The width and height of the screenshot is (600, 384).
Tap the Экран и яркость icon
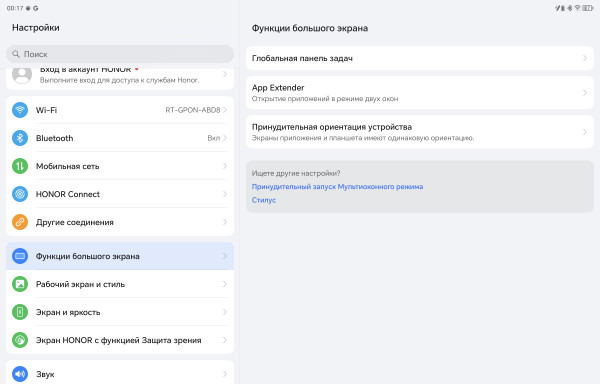coord(20,312)
